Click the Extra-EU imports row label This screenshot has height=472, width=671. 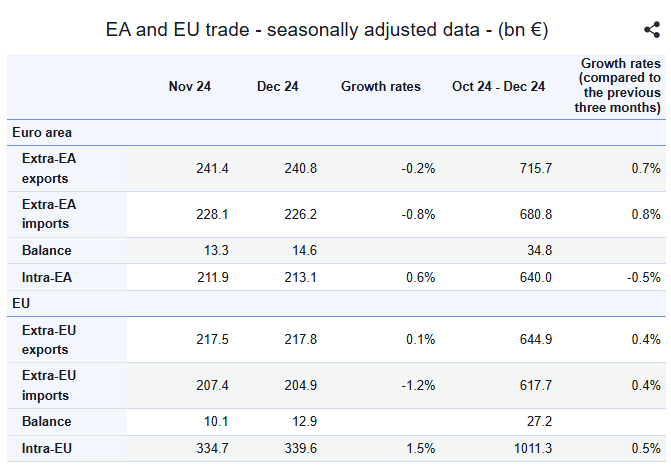(x=49, y=385)
